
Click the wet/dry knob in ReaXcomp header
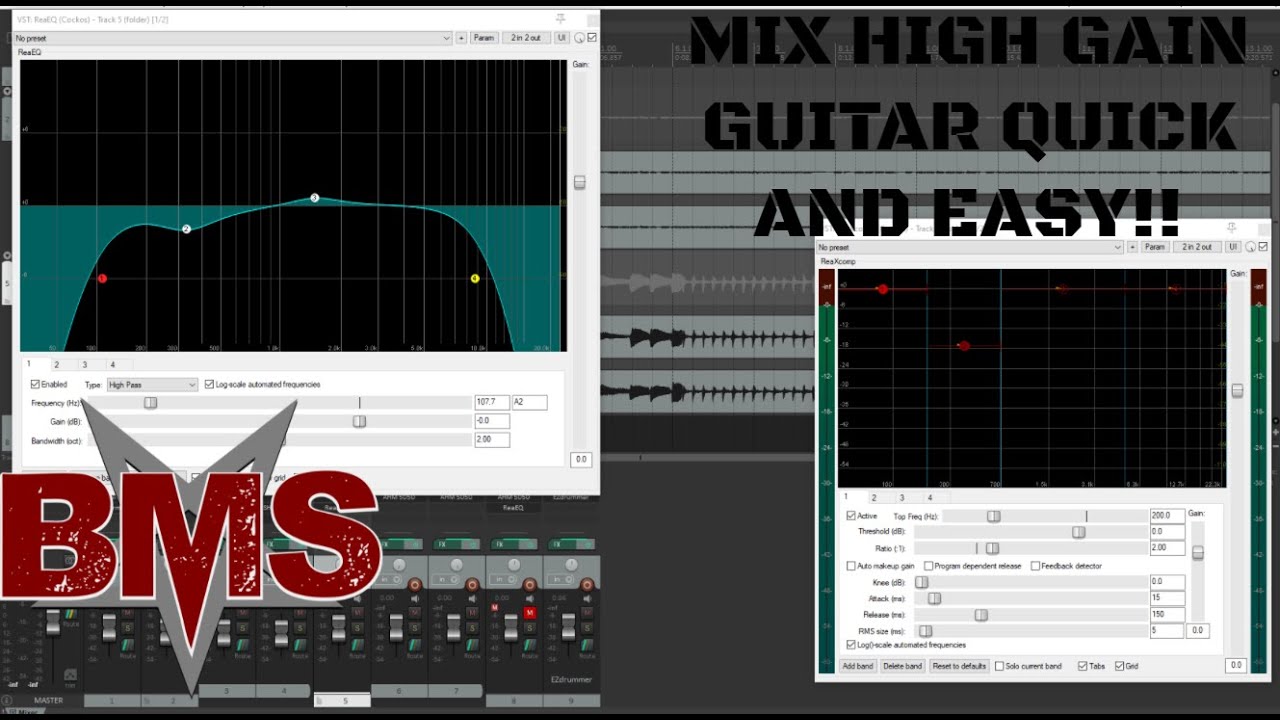1251,247
